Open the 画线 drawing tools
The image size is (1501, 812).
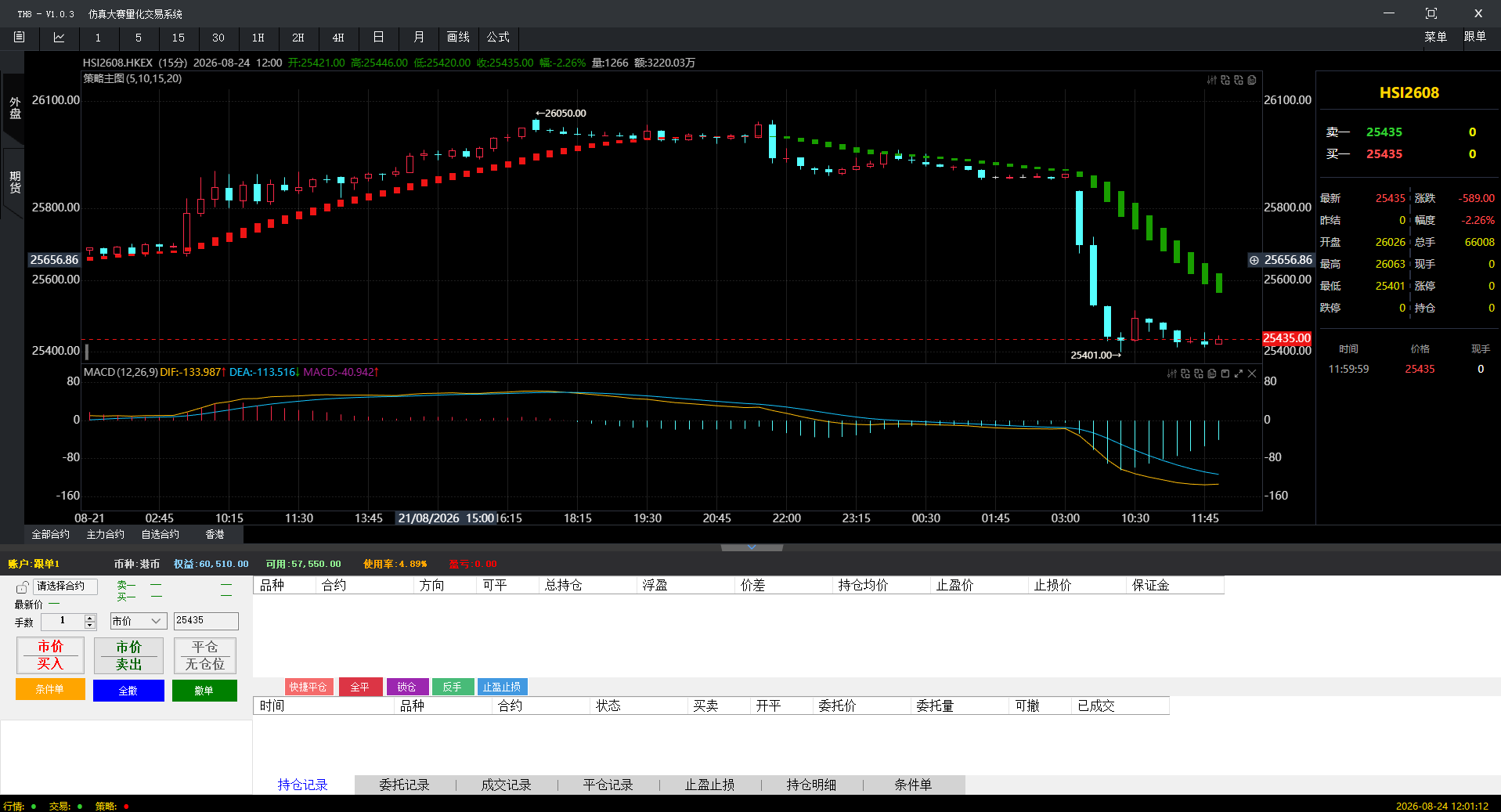(x=458, y=37)
